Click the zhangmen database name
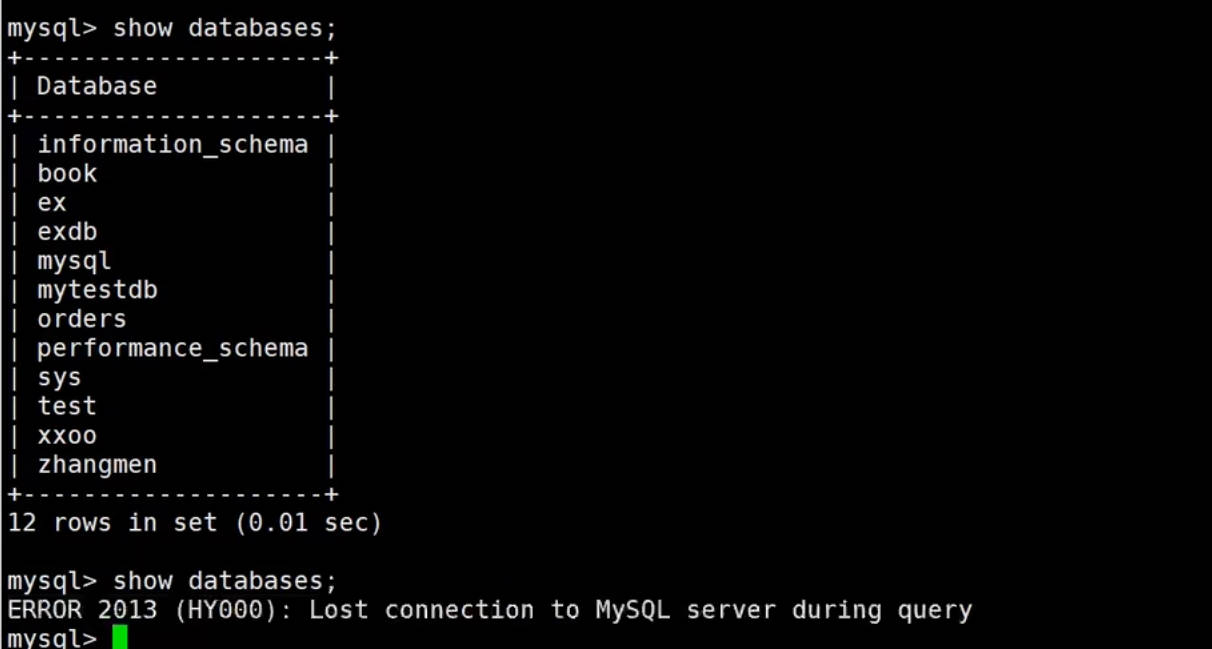The width and height of the screenshot is (1212, 649). (97, 465)
